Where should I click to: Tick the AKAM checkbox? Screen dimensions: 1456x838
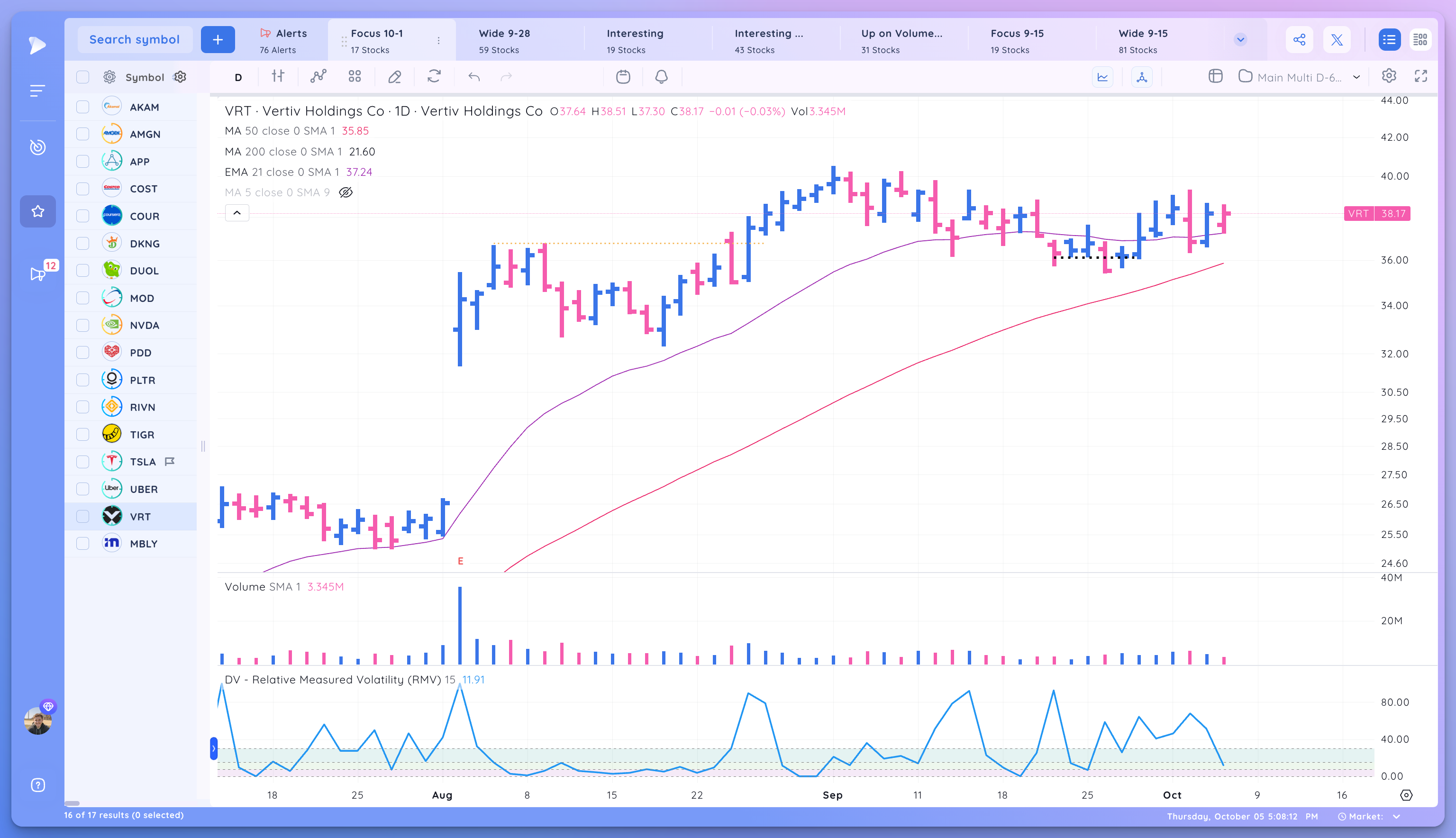[x=83, y=107]
